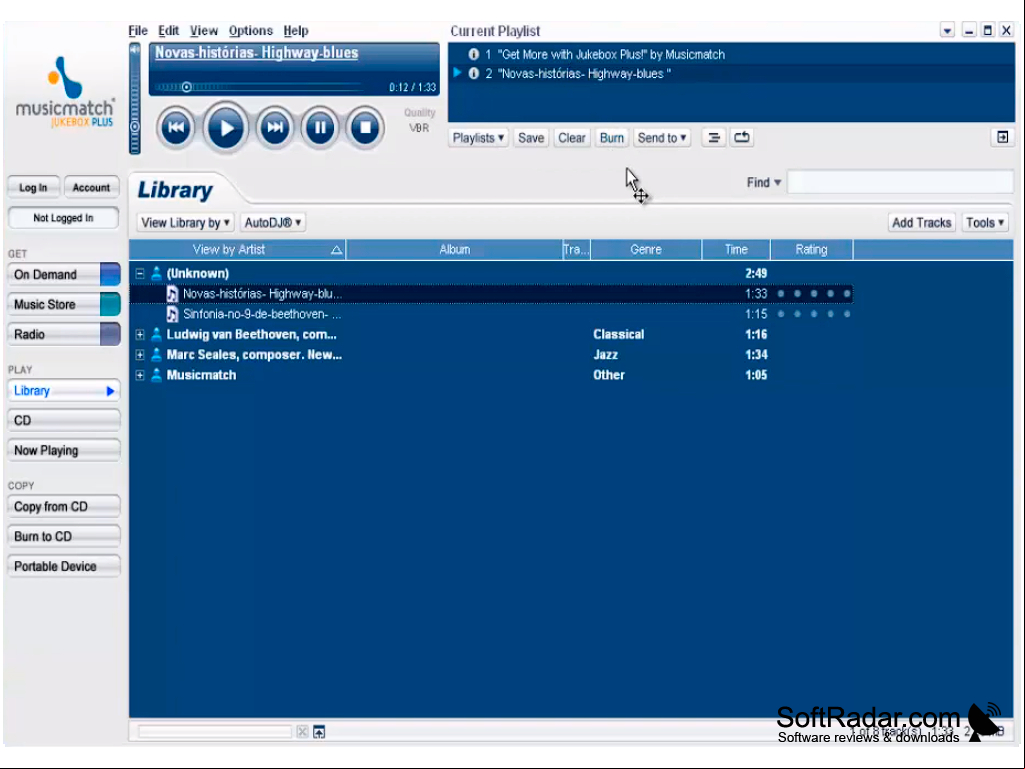This screenshot has height=769, width=1025.
Task: Click the Burn to CD sidebar button
Action: (x=63, y=536)
